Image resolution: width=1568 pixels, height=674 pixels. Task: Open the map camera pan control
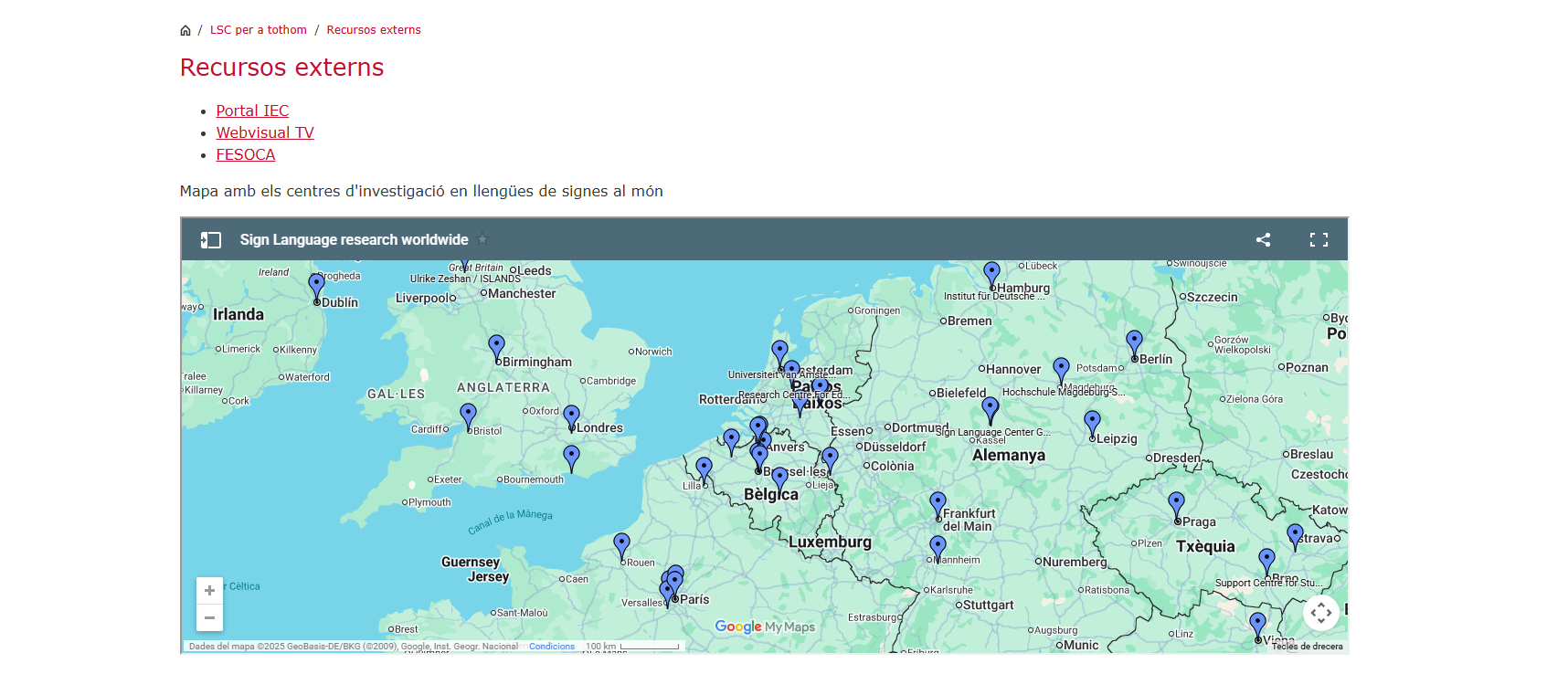coord(1321,613)
